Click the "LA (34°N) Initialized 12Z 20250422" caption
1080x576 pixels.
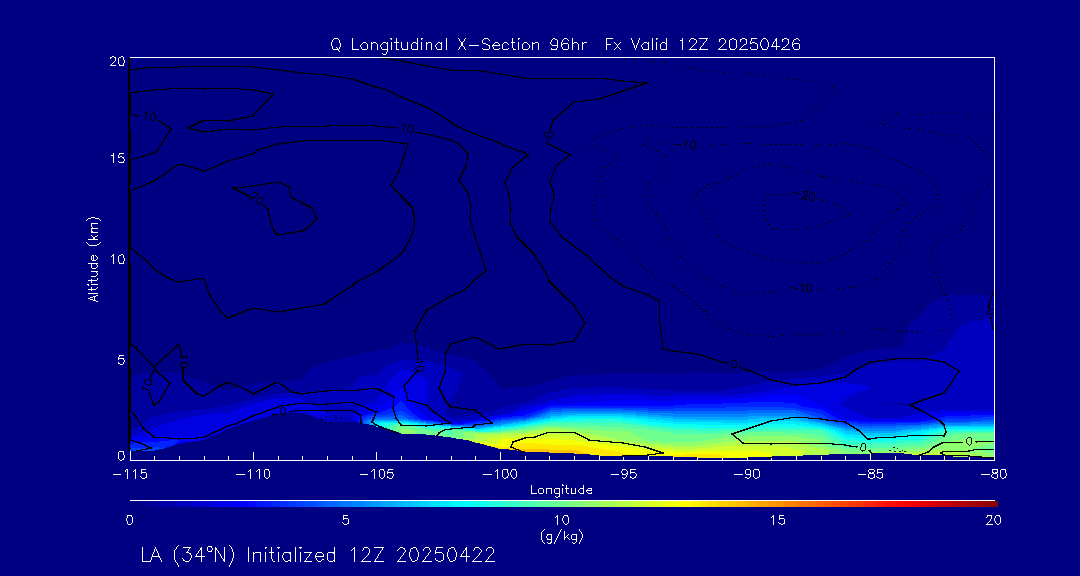(x=318, y=555)
